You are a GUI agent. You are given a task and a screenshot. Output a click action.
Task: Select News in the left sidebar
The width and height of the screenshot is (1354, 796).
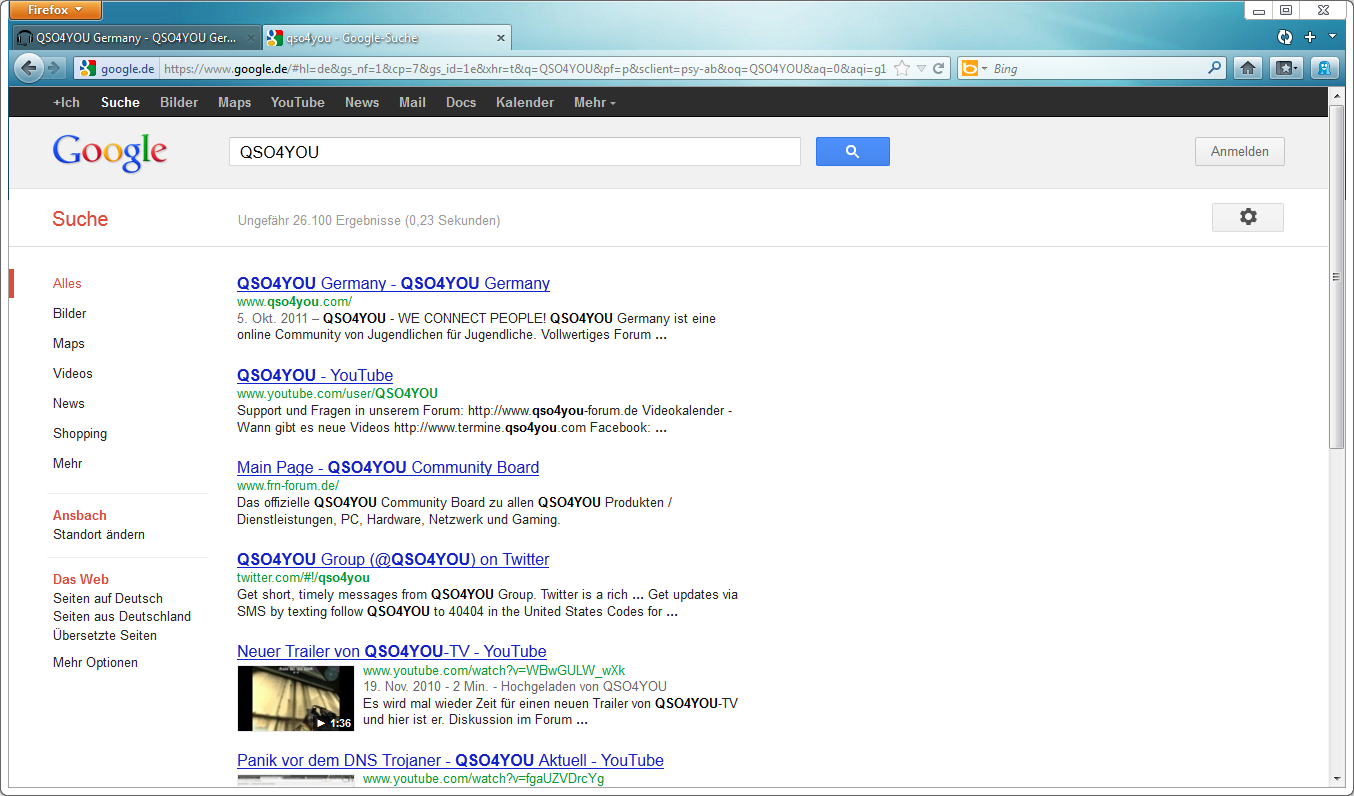pos(68,403)
